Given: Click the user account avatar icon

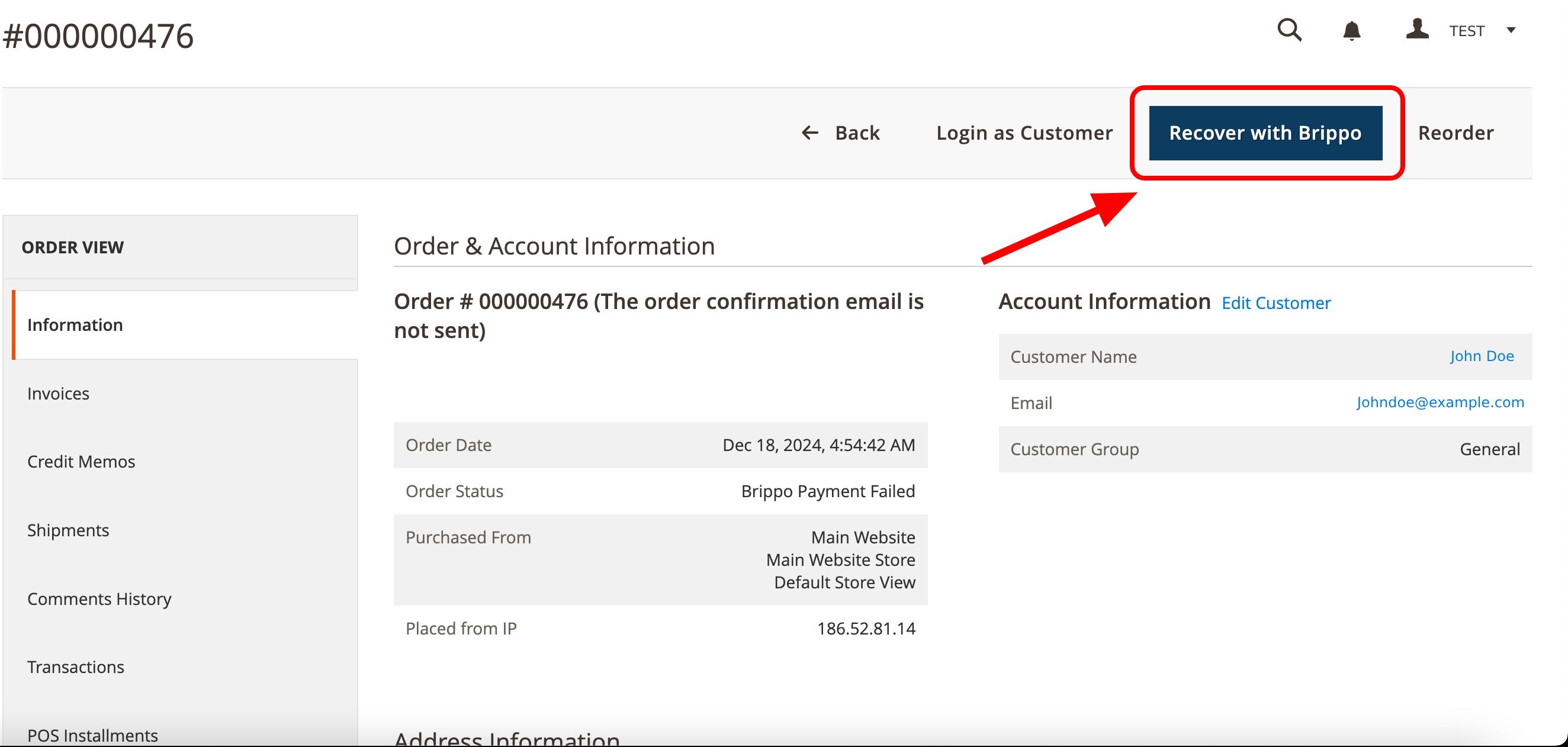Looking at the screenshot, I should pyautogui.click(x=1416, y=29).
